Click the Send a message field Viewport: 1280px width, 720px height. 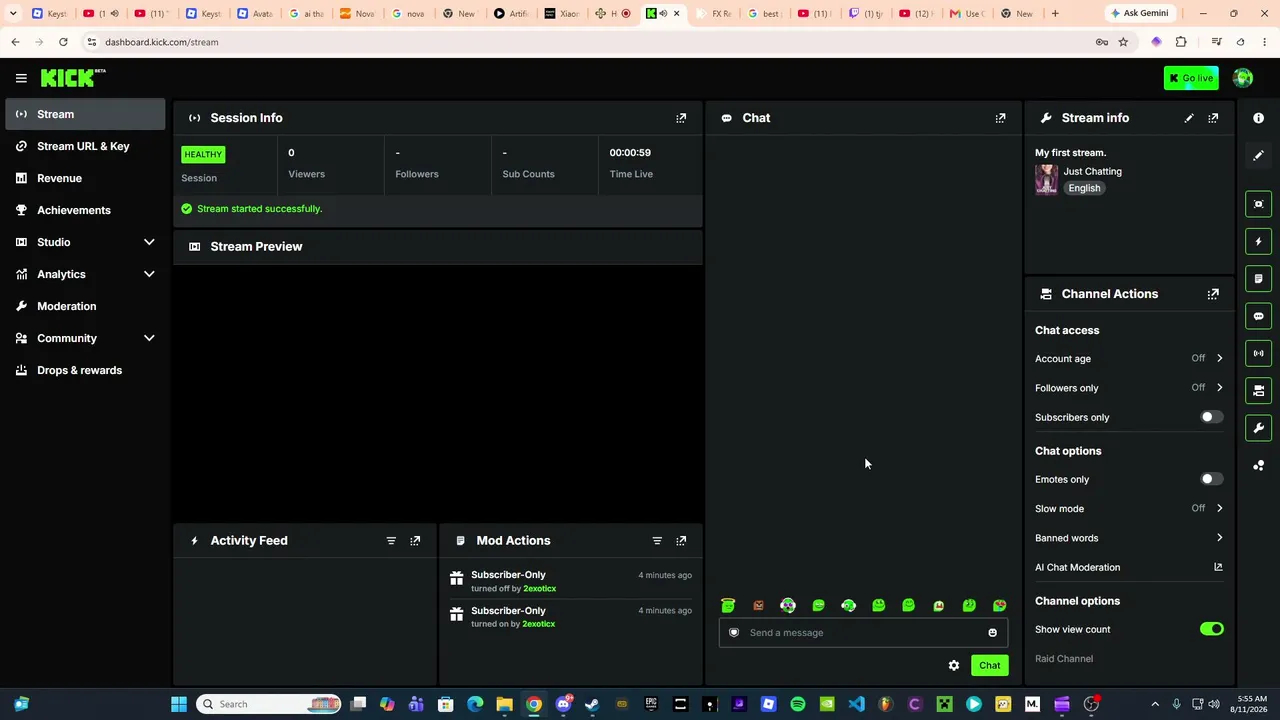click(863, 633)
